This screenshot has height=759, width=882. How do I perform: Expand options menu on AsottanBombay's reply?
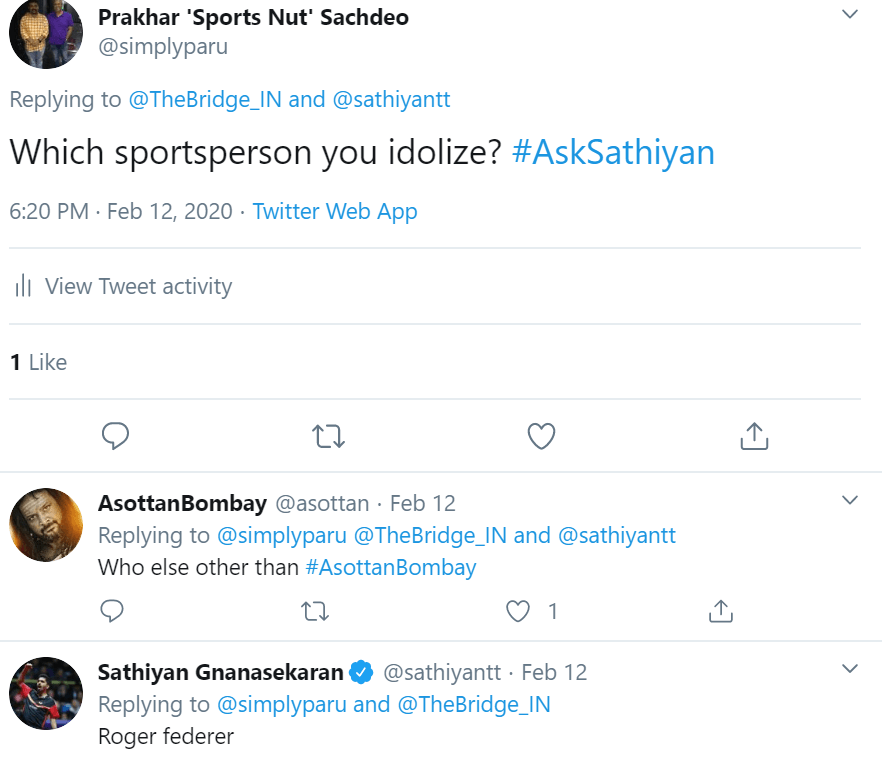(850, 500)
